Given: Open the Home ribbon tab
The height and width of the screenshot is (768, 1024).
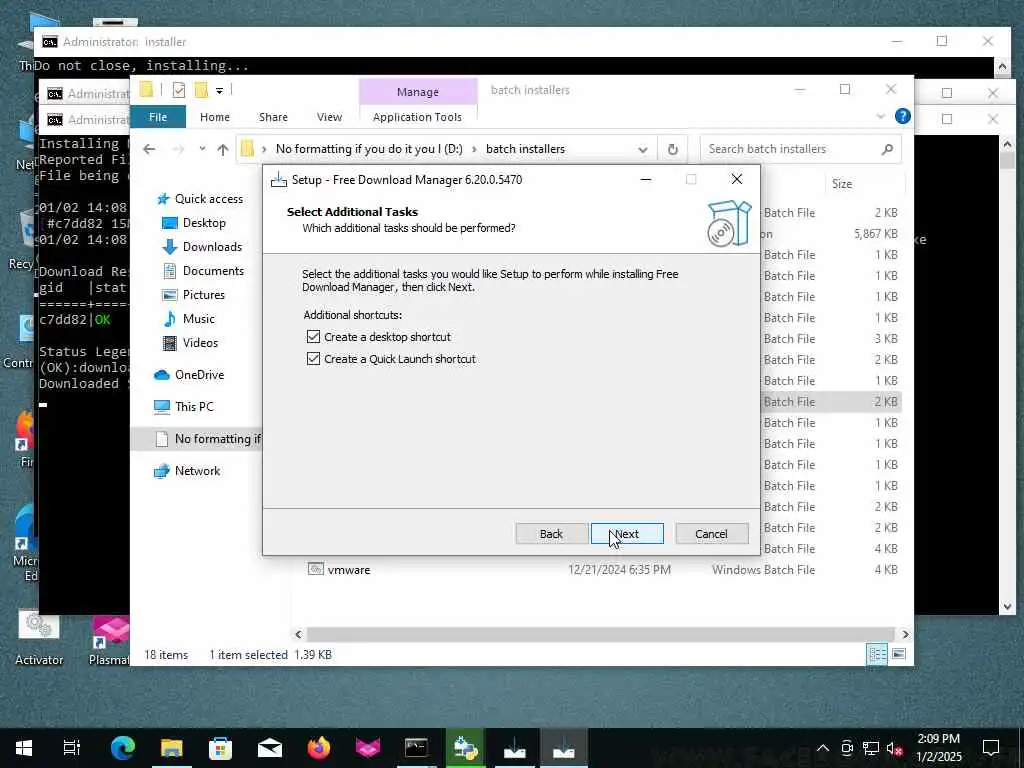Looking at the screenshot, I should [215, 117].
